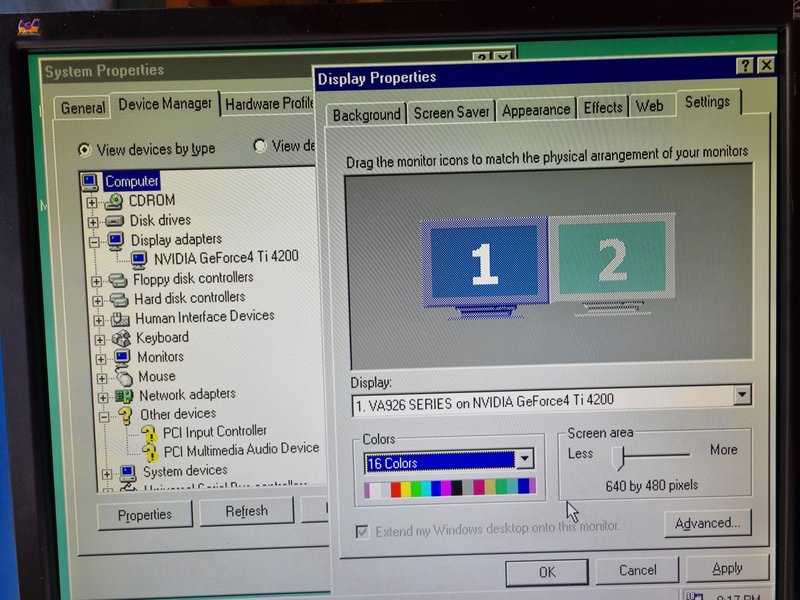Screen dimensions: 800x600
Task: Expand the System devices tree node
Action: click(106, 474)
